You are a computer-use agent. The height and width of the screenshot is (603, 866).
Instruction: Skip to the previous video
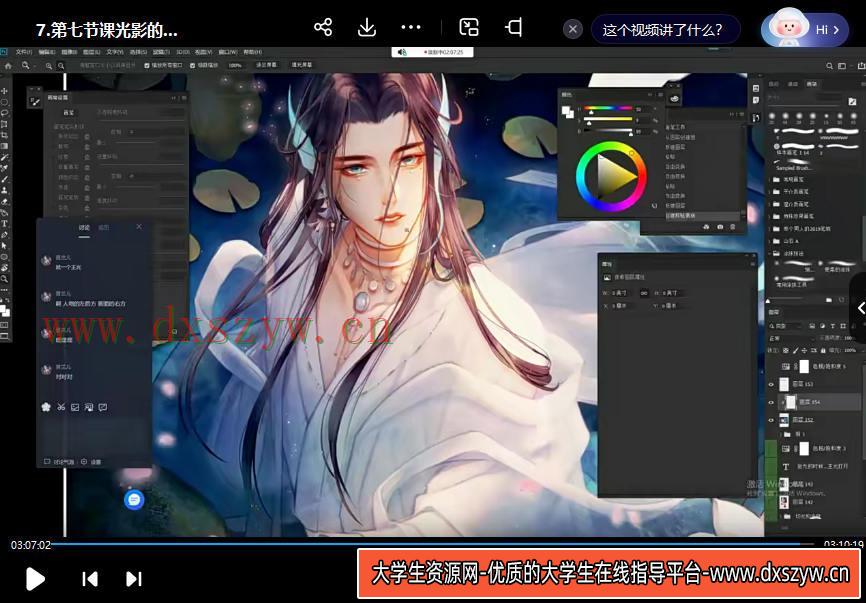click(x=90, y=579)
